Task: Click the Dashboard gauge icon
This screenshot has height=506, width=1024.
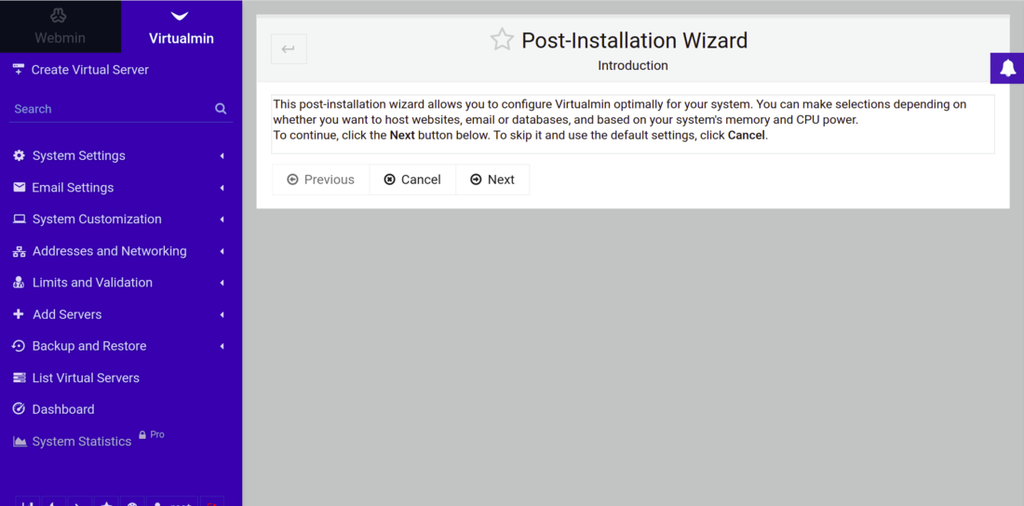Action: click(x=19, y=409)
